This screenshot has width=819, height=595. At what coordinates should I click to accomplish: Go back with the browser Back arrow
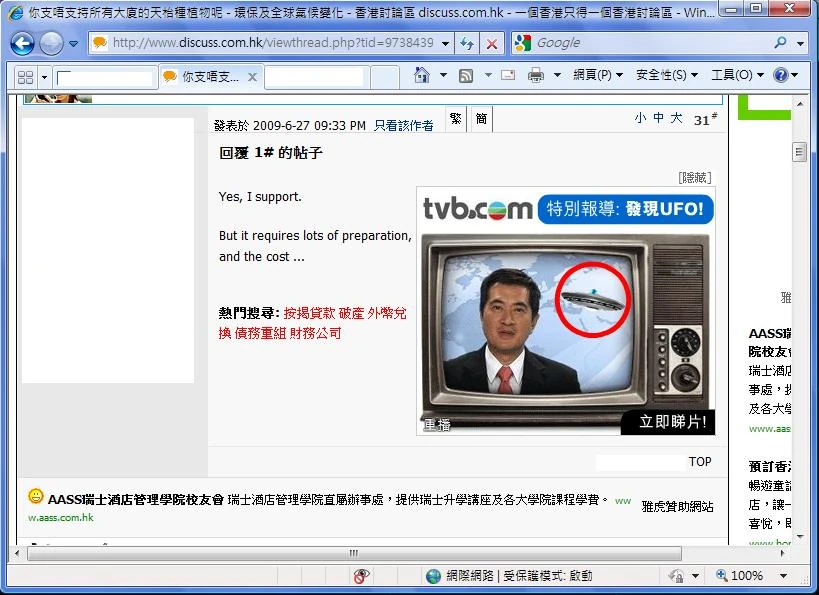coord(22,43)
